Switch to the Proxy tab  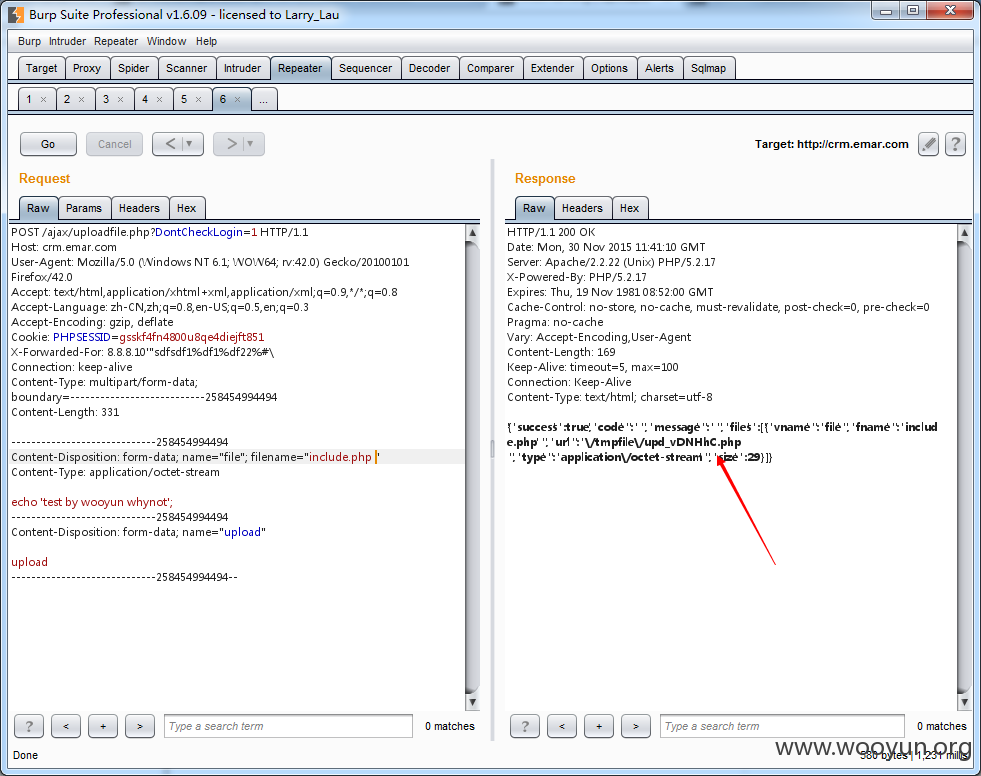tap(87, 68)
